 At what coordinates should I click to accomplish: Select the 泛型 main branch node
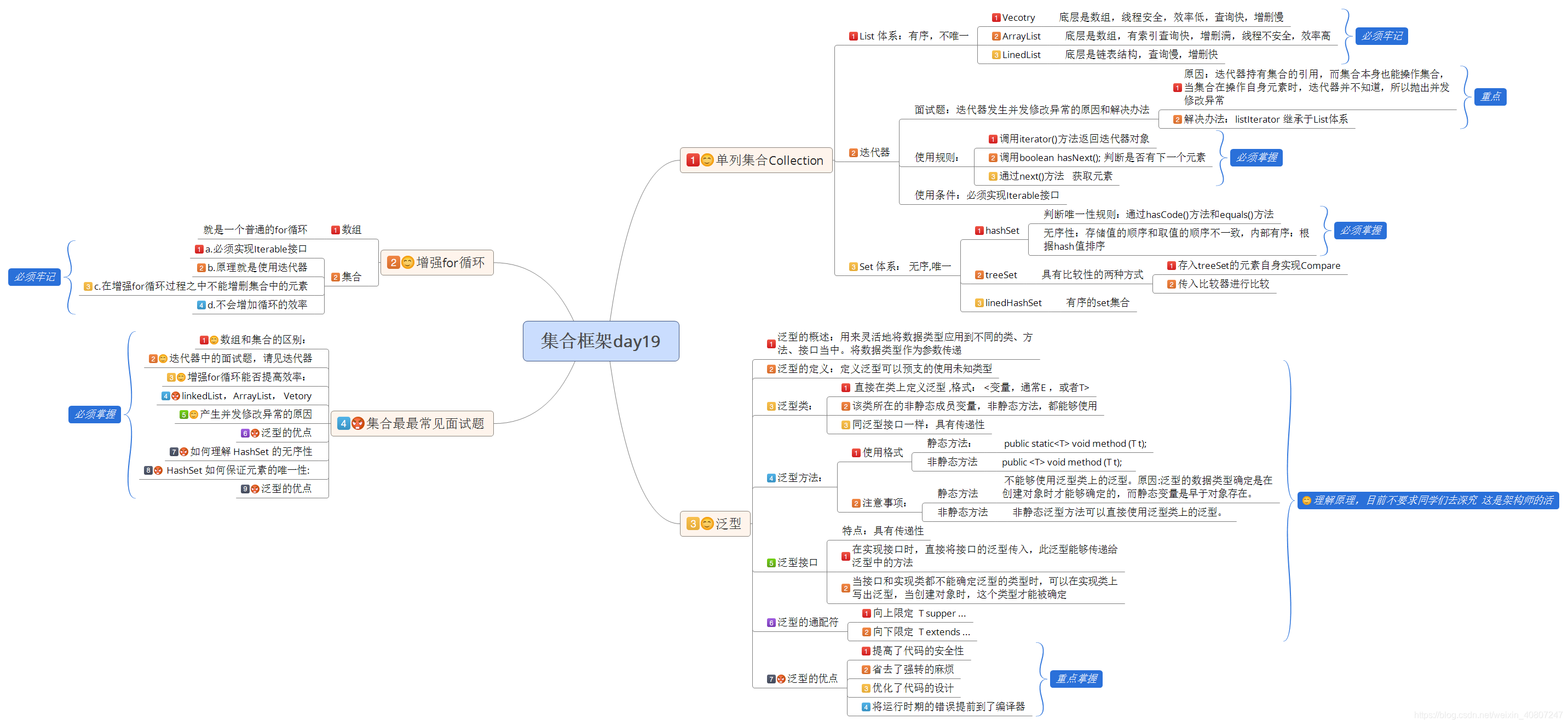coord(714,523)
